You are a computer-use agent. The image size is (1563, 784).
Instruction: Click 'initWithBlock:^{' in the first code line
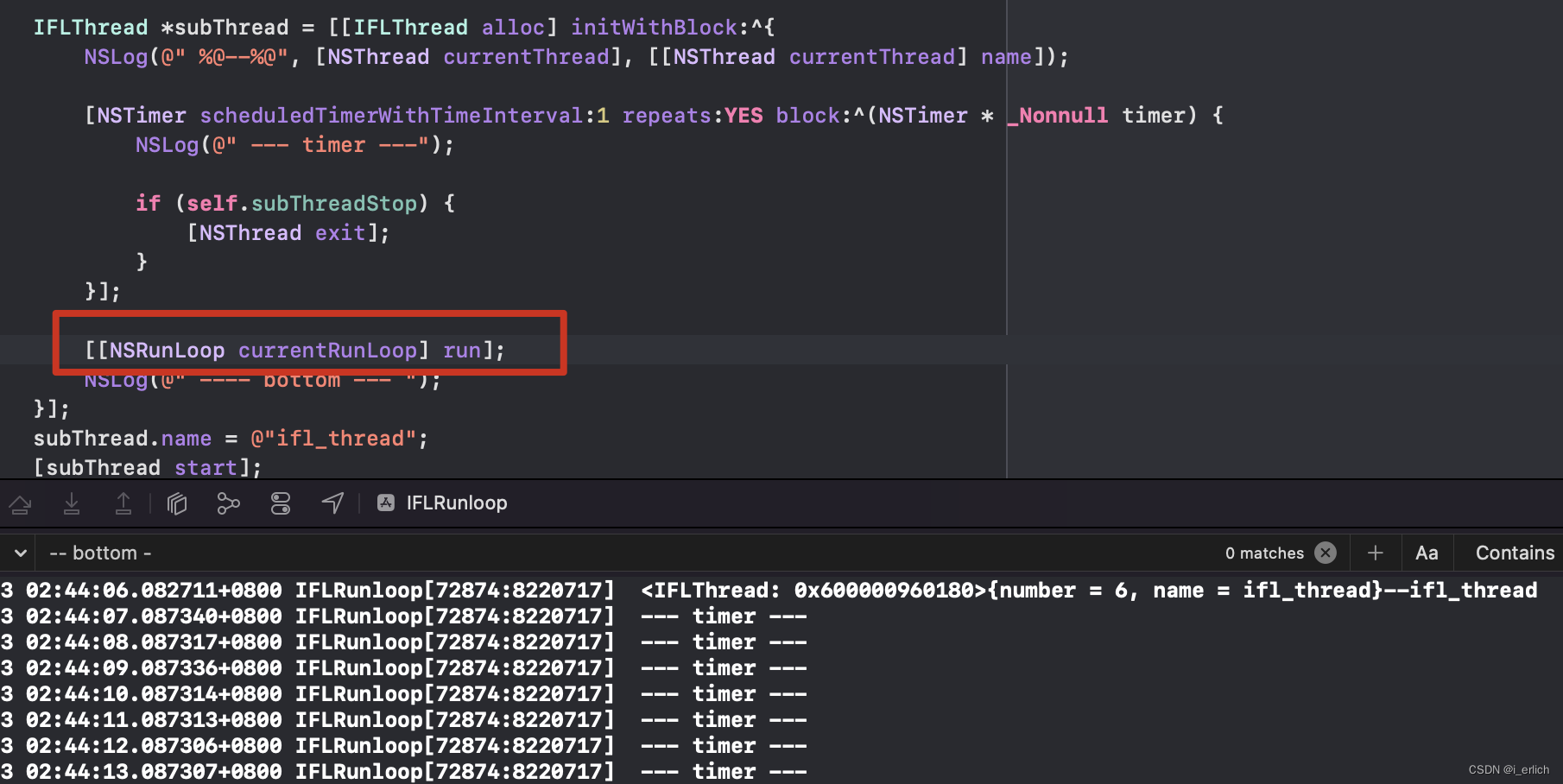pos(673,28)
